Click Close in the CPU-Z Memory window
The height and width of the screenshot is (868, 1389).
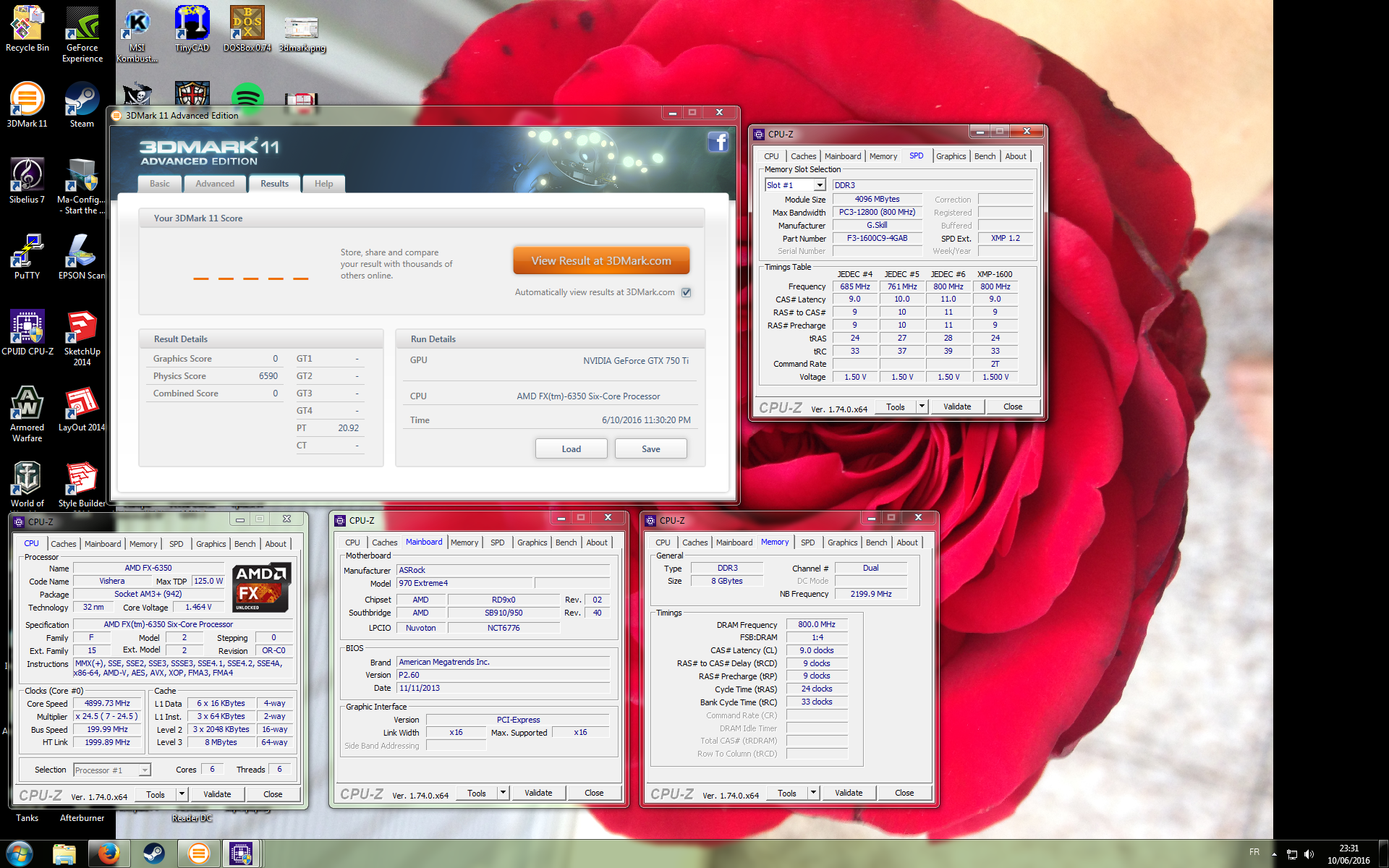click(x=904, y=793)
